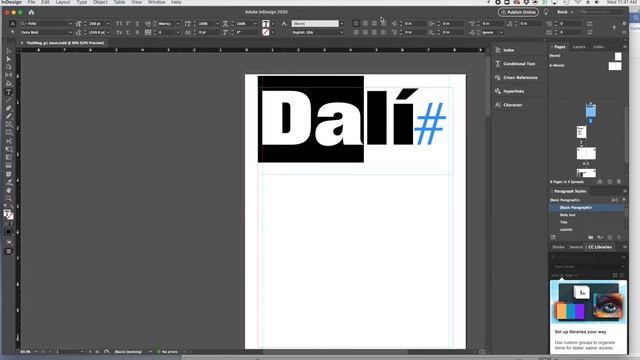Select the Zoom tool in toolbox

click(x=9, y=198)
